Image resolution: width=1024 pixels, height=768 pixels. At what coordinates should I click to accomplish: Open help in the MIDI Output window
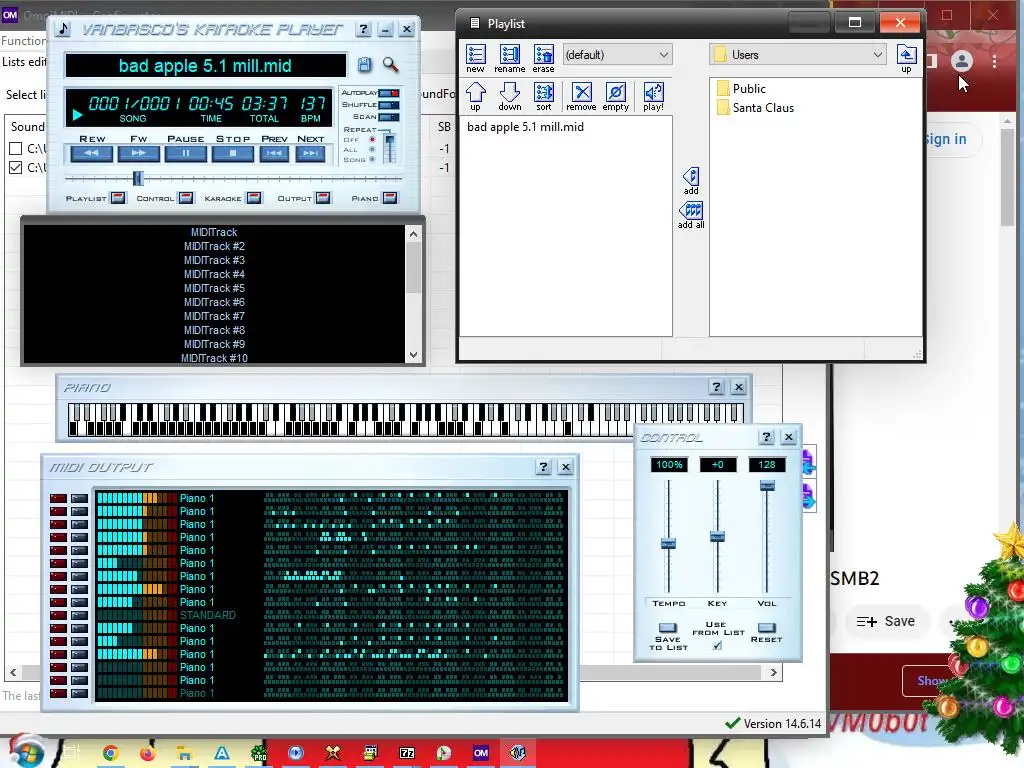[543, 467]
